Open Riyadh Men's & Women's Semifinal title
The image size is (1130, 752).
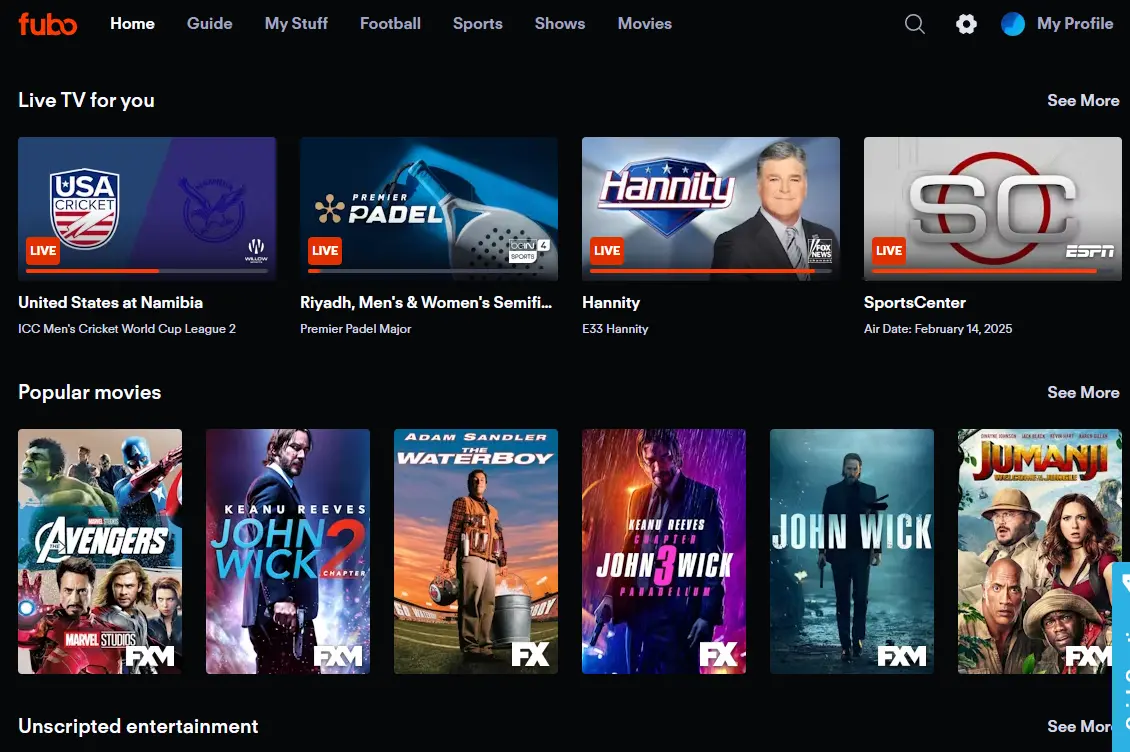(426, 302)
